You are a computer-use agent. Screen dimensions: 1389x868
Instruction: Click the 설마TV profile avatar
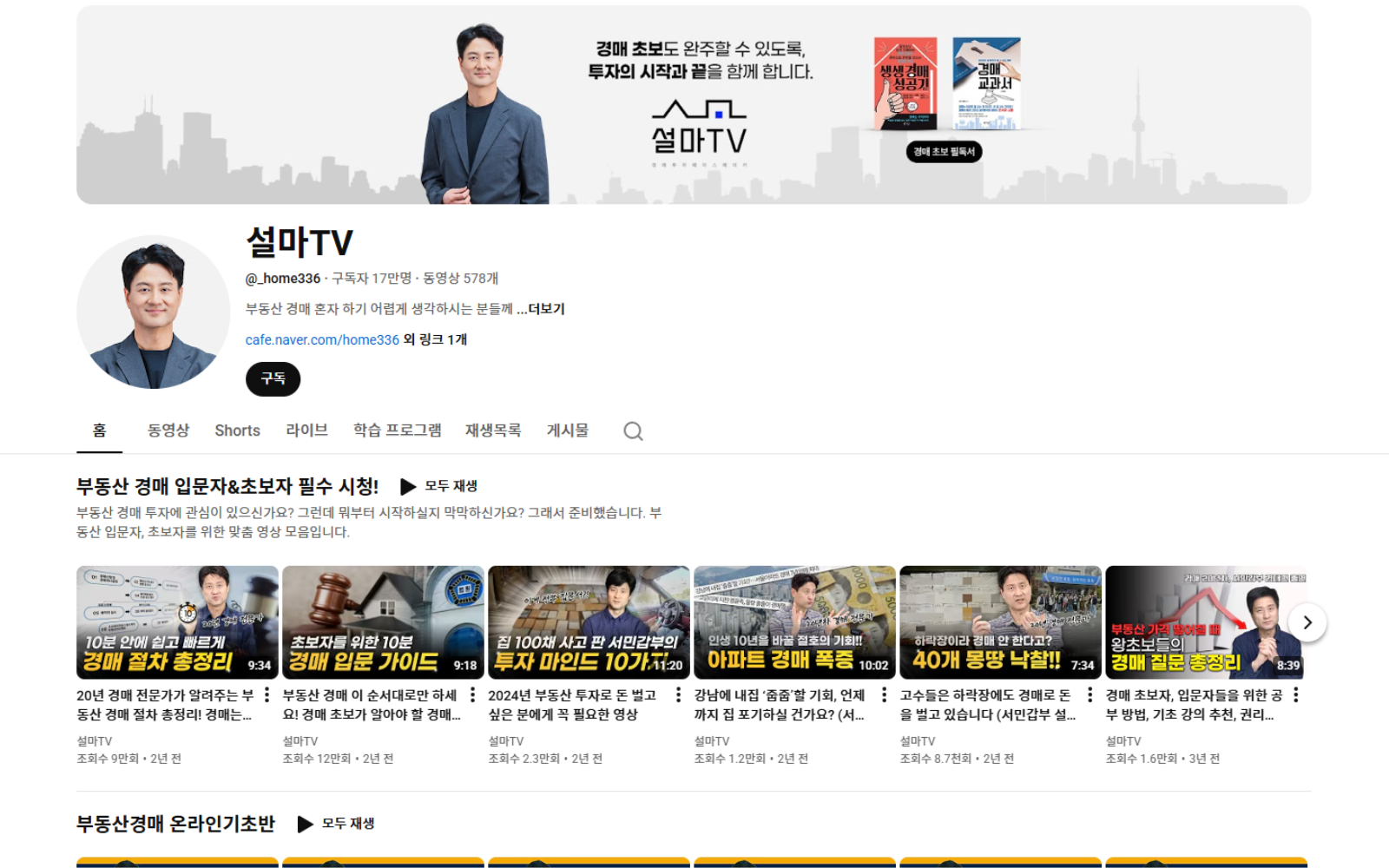pos(153,312)
